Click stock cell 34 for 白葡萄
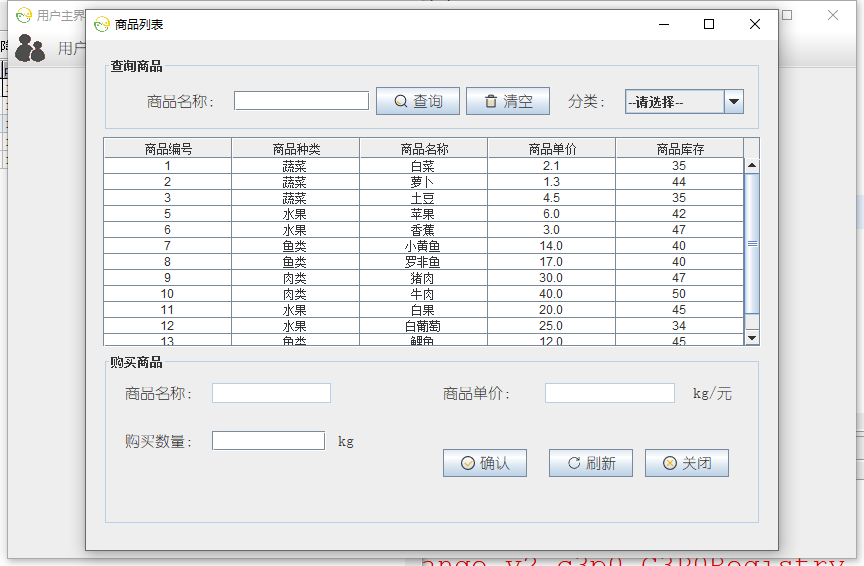 679,326
